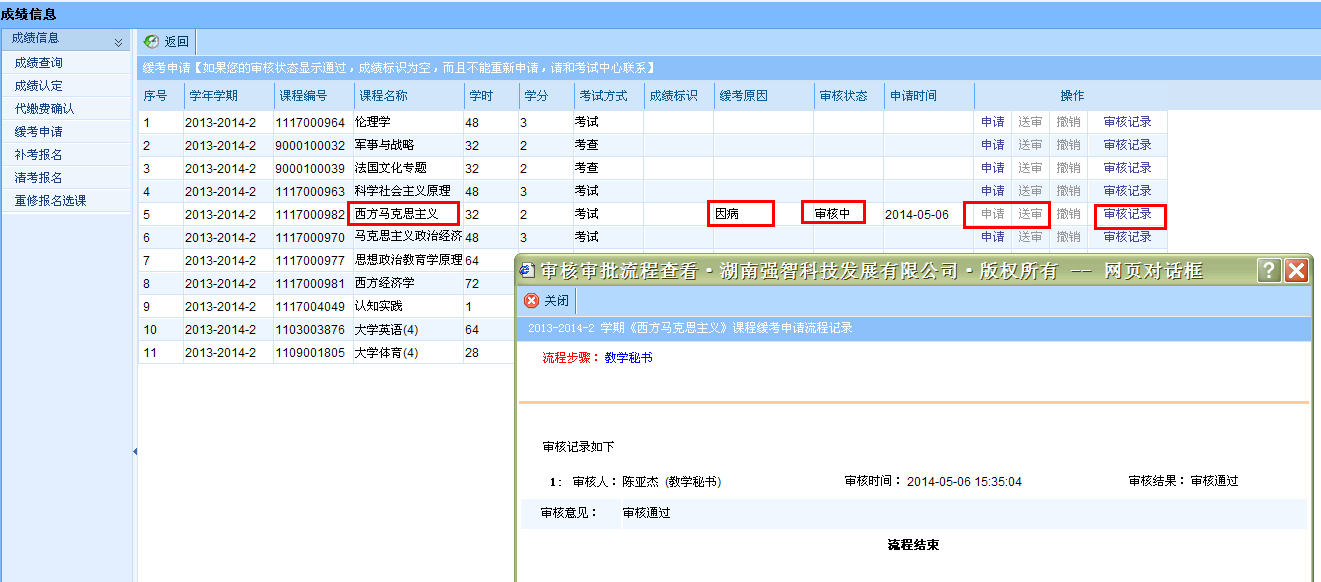Open 审核记录 for 法国文化专题 row
Screen dimensions: 1321x582
(x=1127, y=168)
